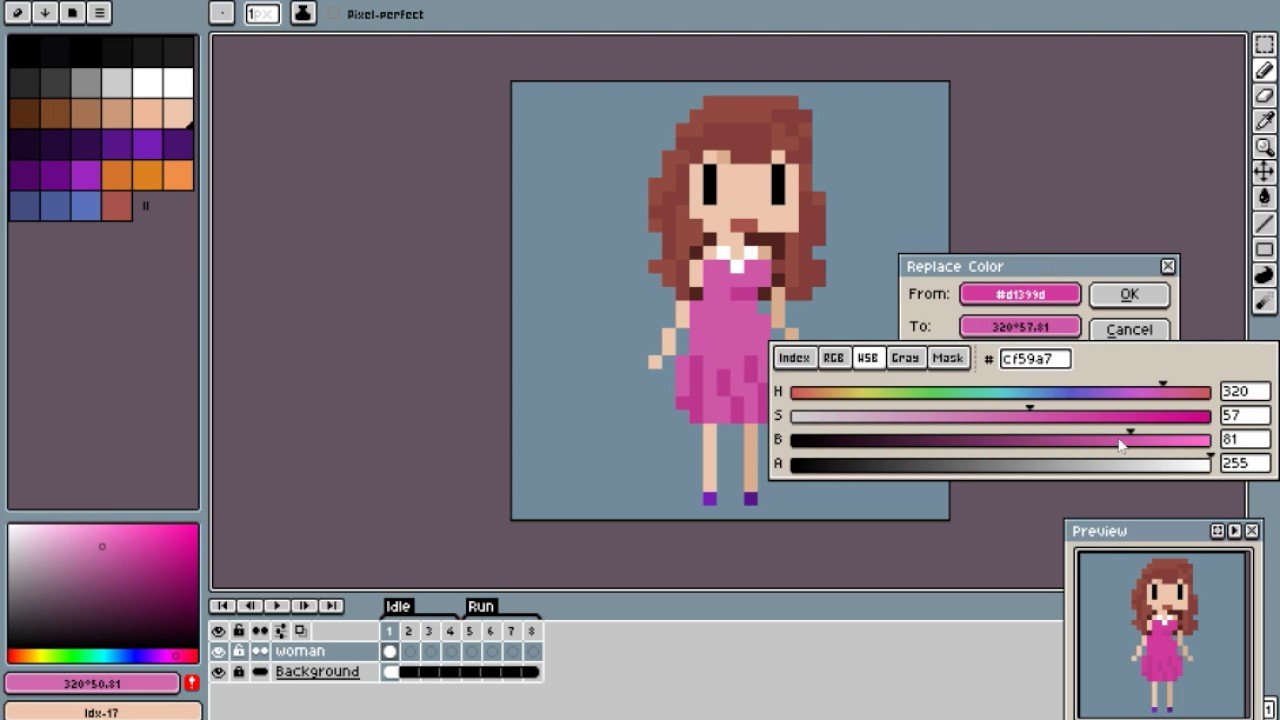Image resolution: width=1280 pixels, height=720 pixels.
Task: Select the Paint Bucket tool
Action: (x=1264, y=198)
